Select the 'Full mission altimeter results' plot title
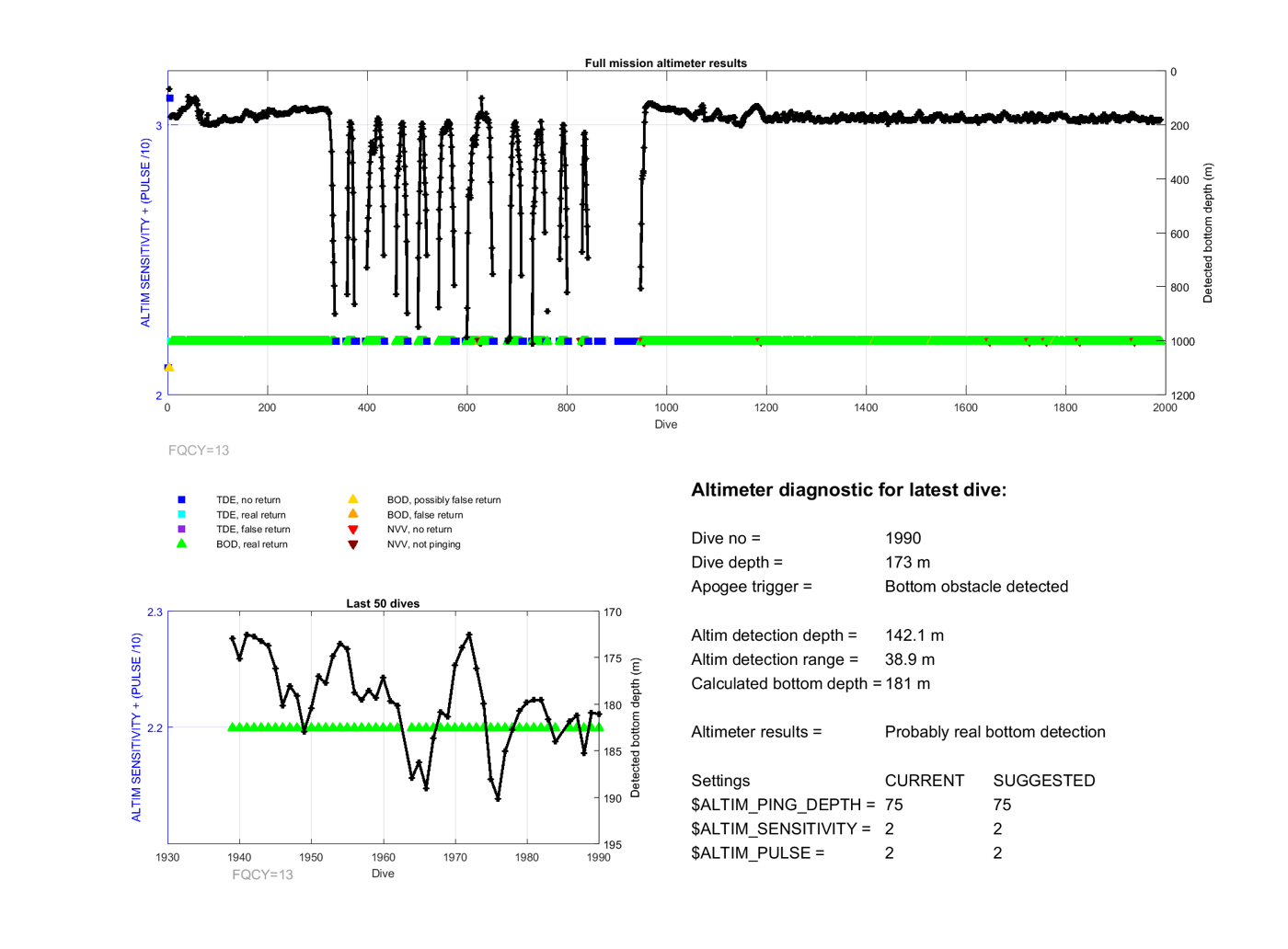 tap(665, 63)
